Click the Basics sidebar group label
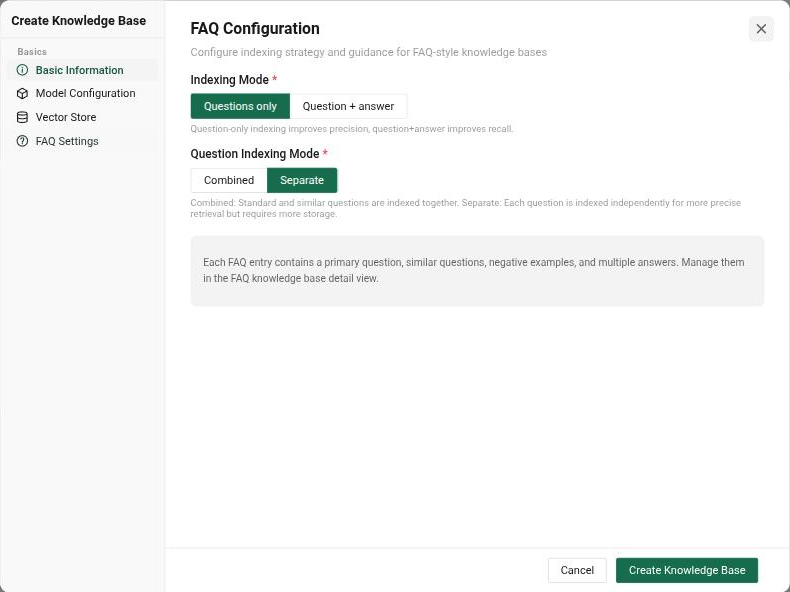Viewport: 790px width, 592px height. 32,52
